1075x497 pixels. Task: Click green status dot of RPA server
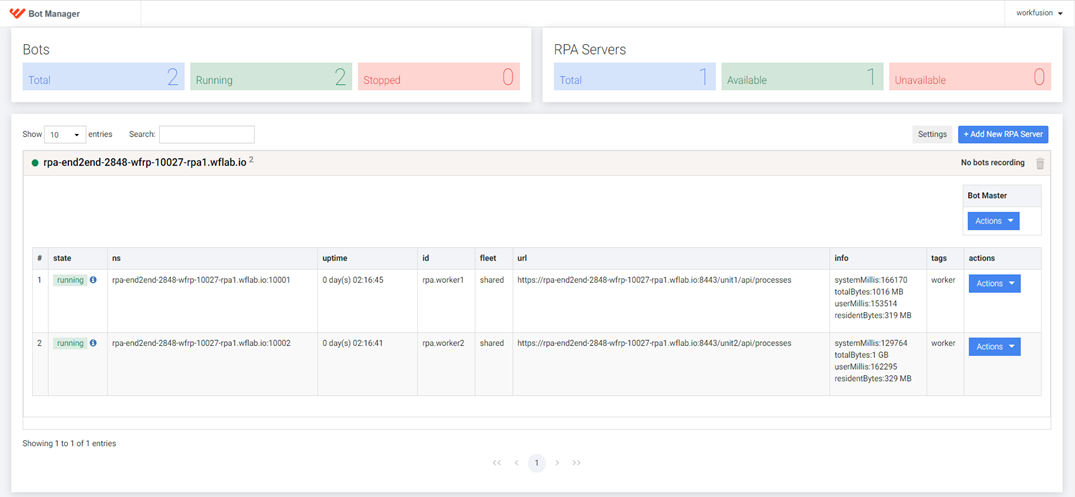[x=35, y=163]
